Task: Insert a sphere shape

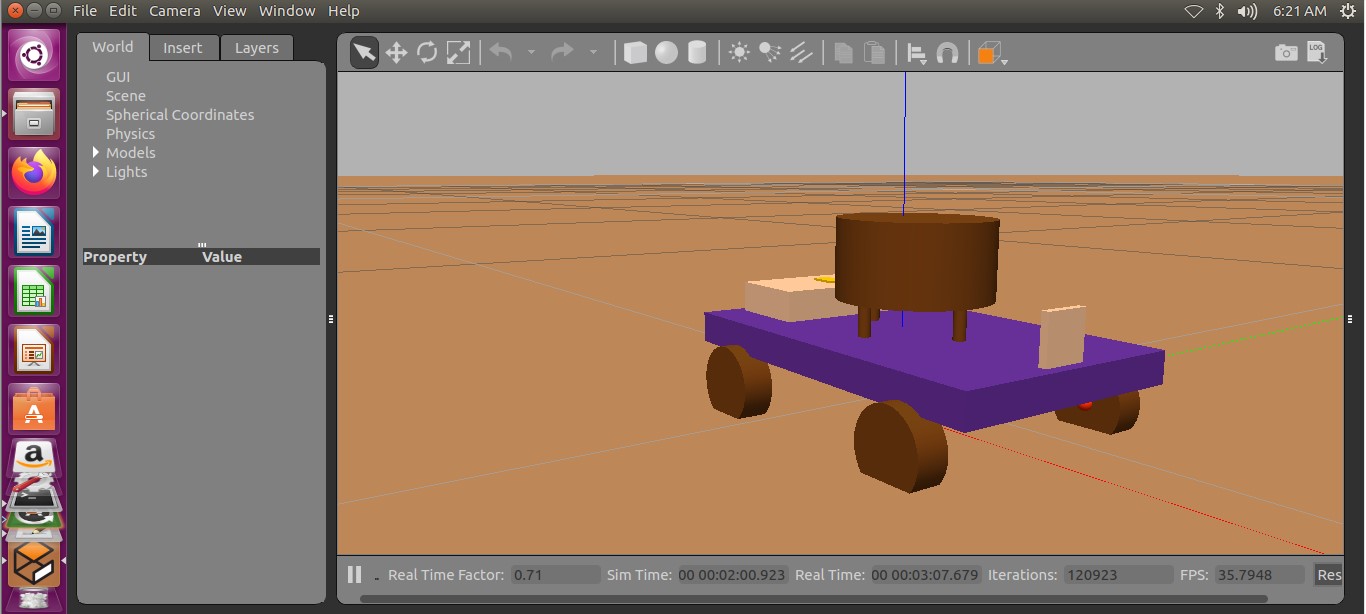Action: (666, 53)
